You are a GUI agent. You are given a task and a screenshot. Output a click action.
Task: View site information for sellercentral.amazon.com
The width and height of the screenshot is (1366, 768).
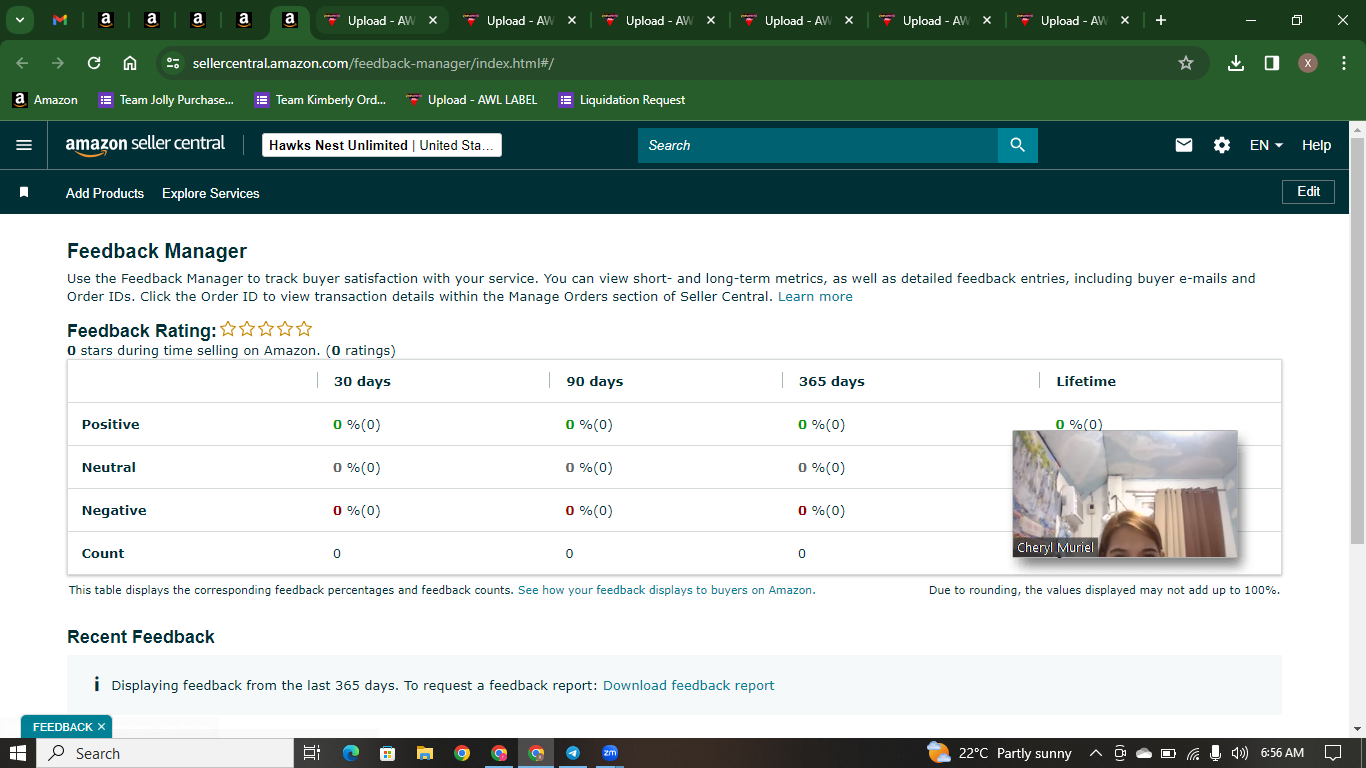coord(173,63)
